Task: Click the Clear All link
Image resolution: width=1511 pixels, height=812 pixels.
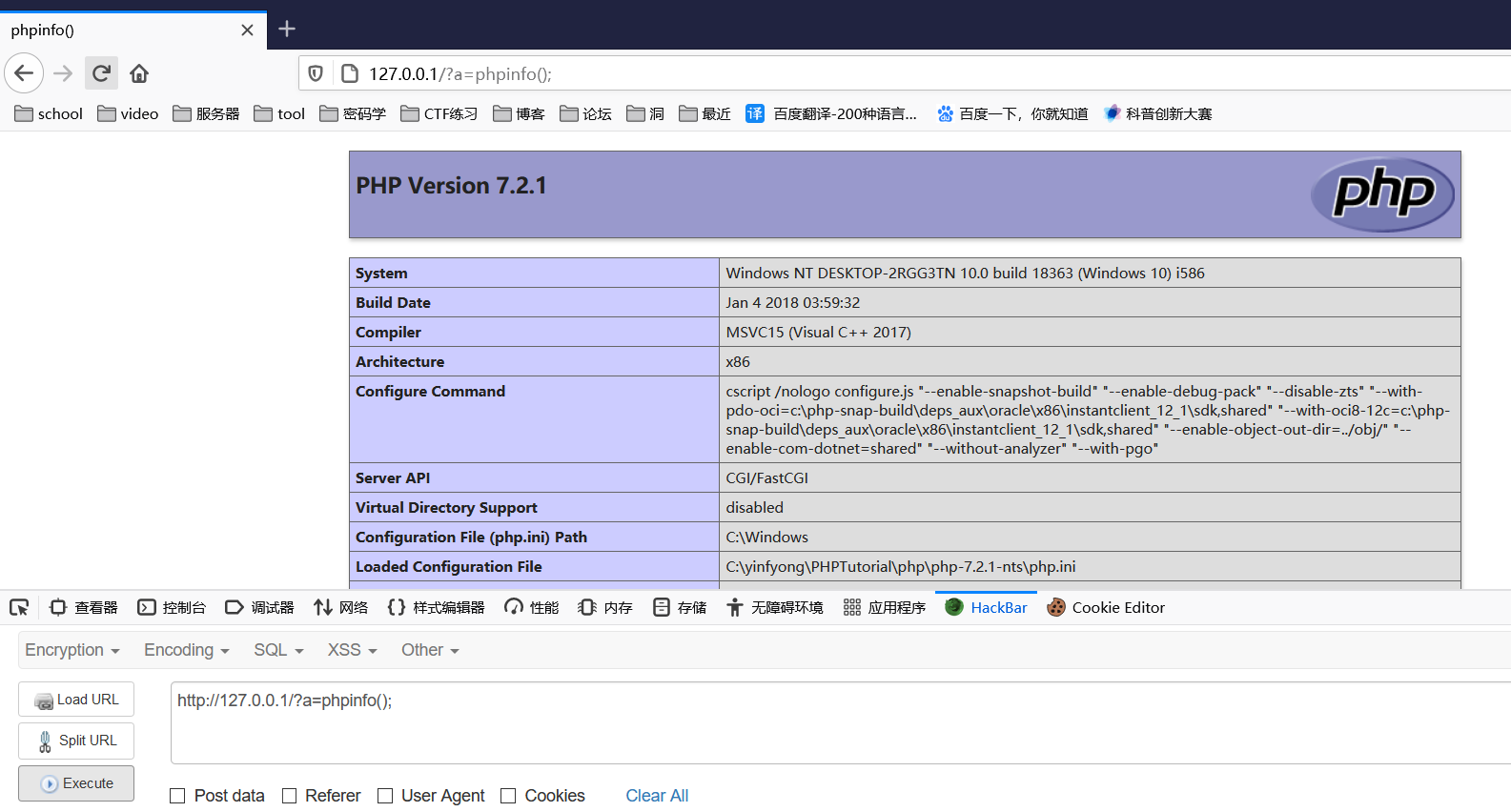Action: point(657,796)
